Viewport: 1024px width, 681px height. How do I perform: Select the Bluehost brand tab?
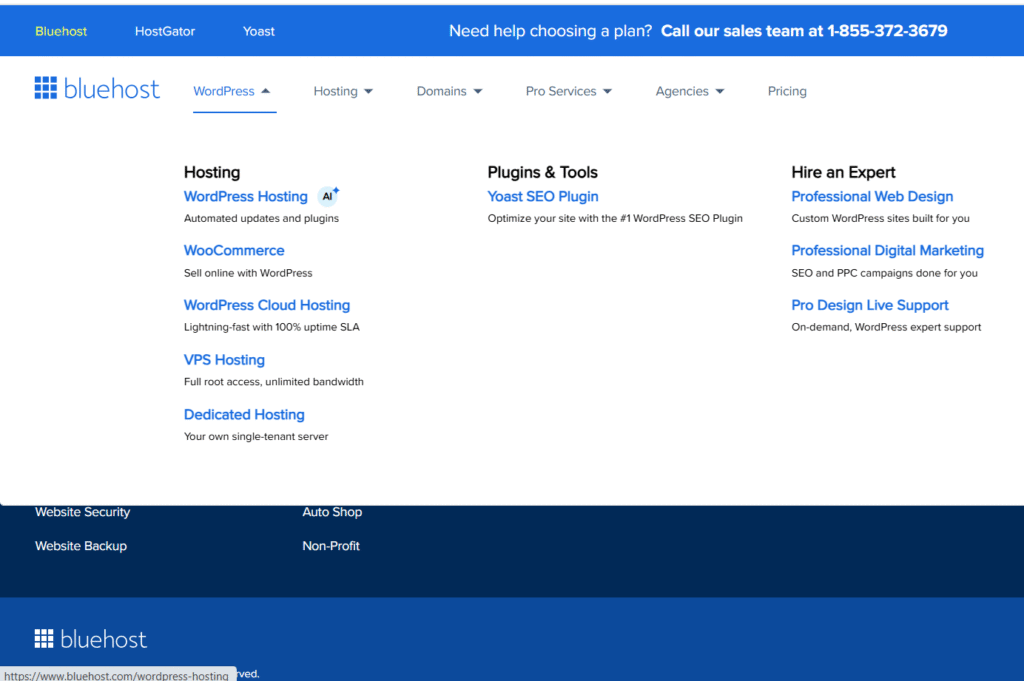click(x=61, y=31)
